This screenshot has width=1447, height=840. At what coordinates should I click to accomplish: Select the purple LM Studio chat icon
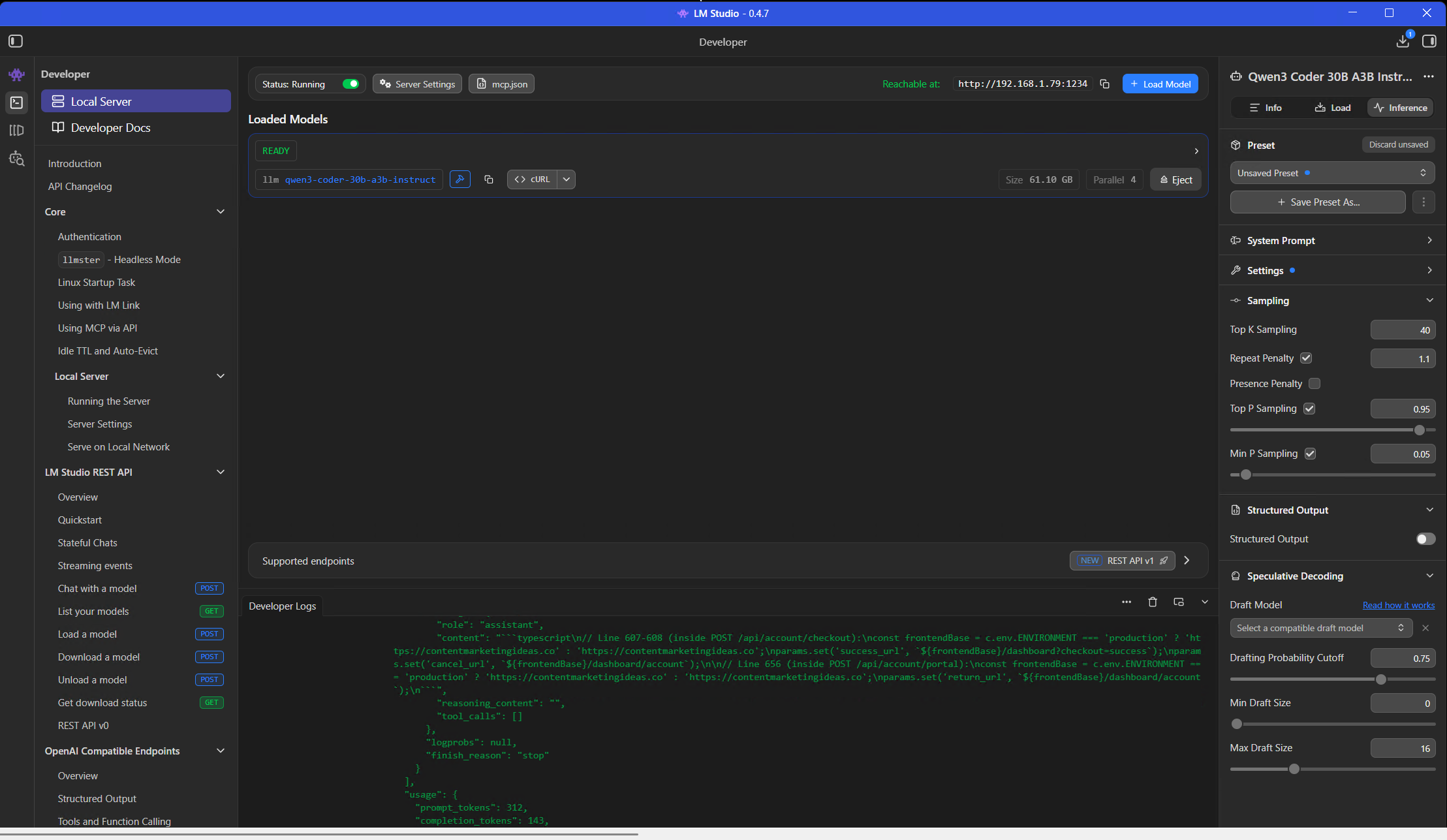pos(16,74)
